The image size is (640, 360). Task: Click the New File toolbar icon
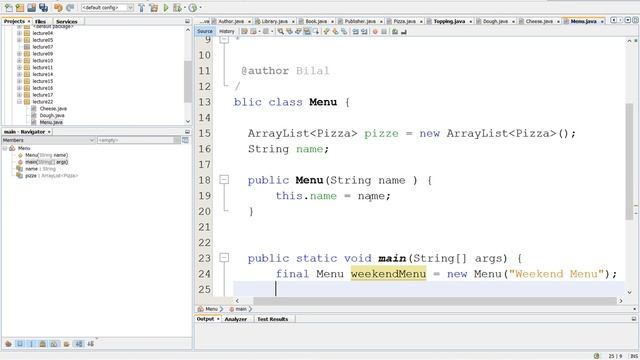coord(8,7)
